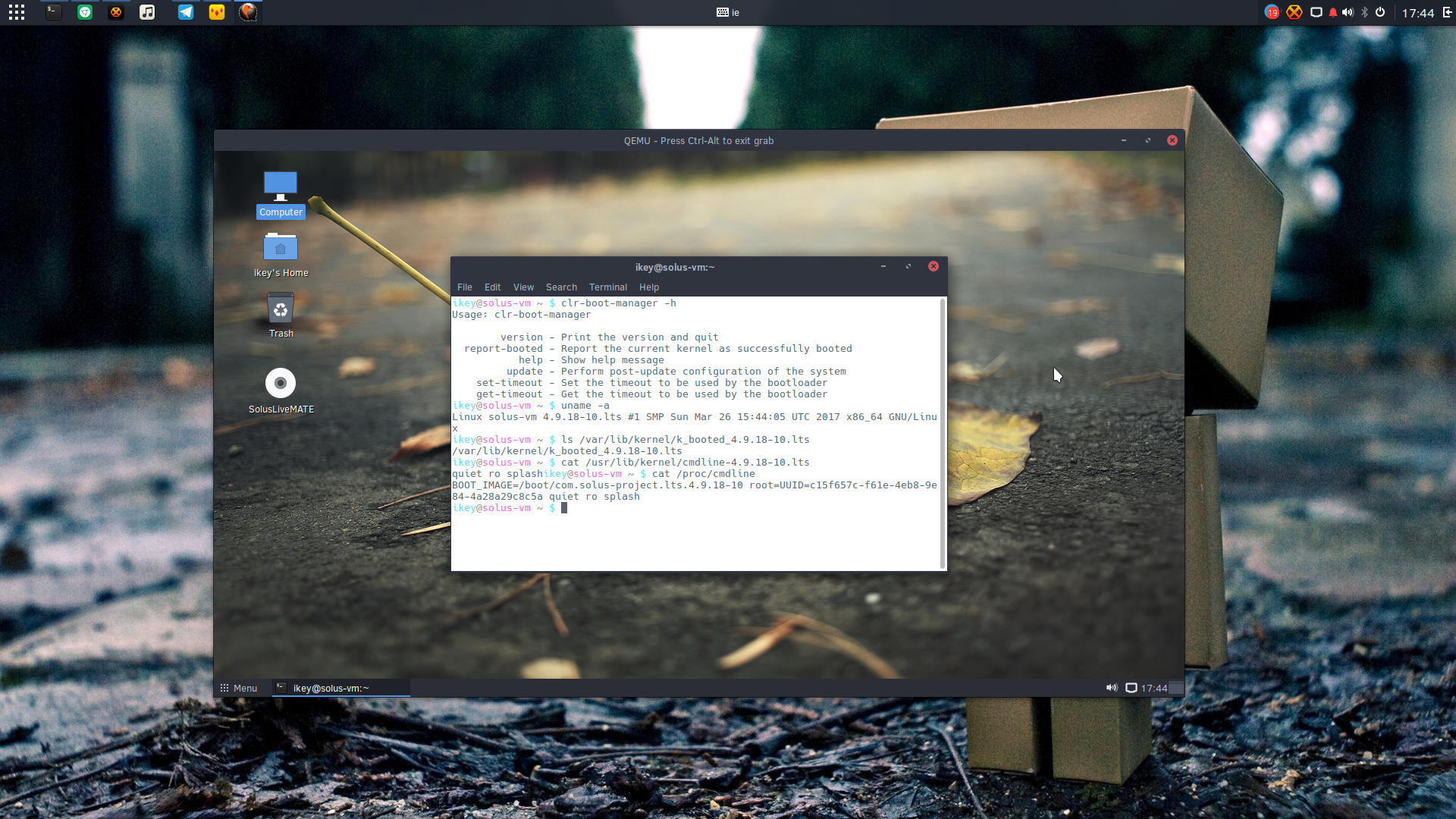Image resolution: width=1456 pixels, height=819 pixels.
Task: Select the SolusLiveMATE disc icon
Action: [x=281, y=391]
